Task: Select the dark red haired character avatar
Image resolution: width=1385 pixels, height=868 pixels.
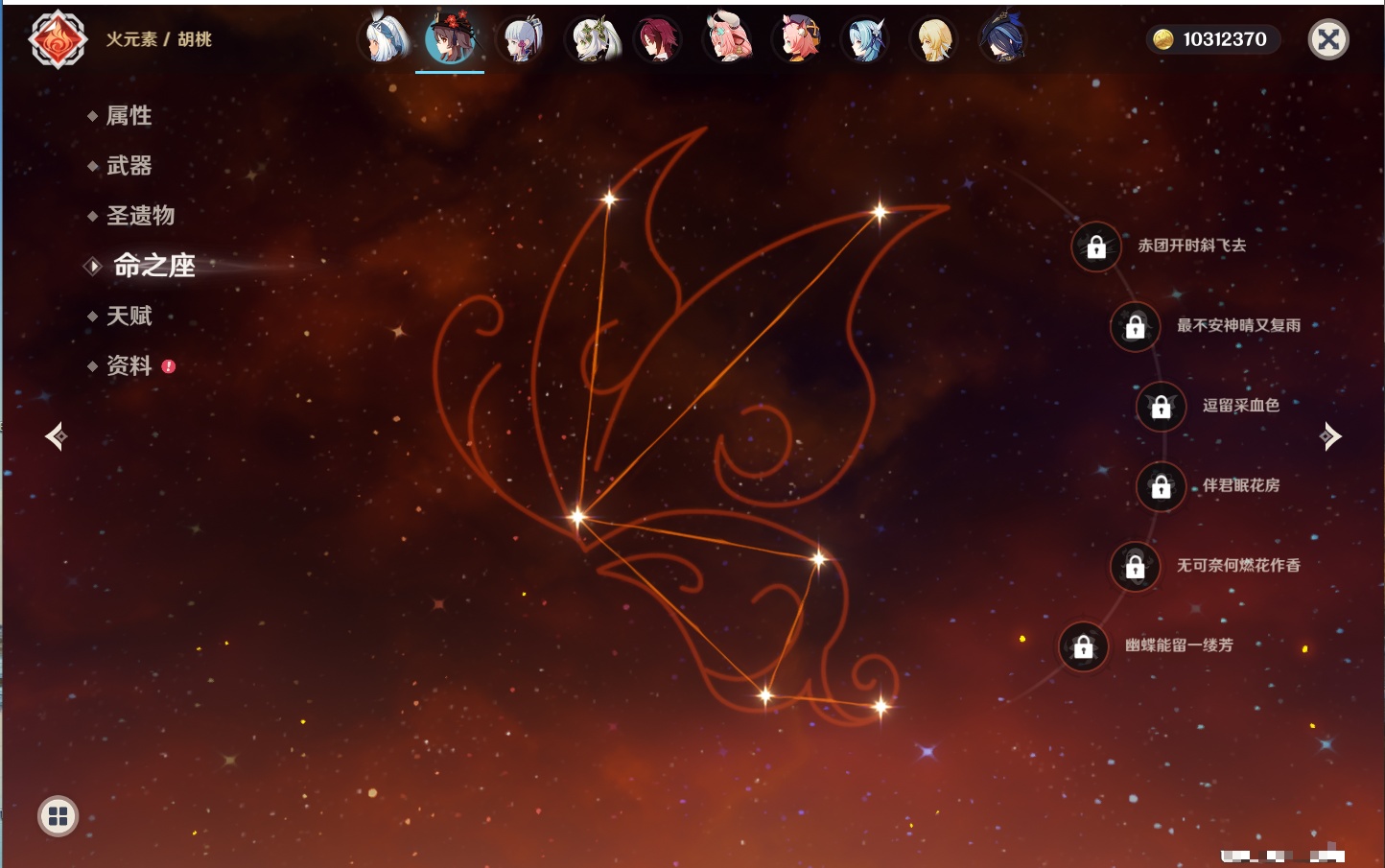Action: click(x=659, y=39)
